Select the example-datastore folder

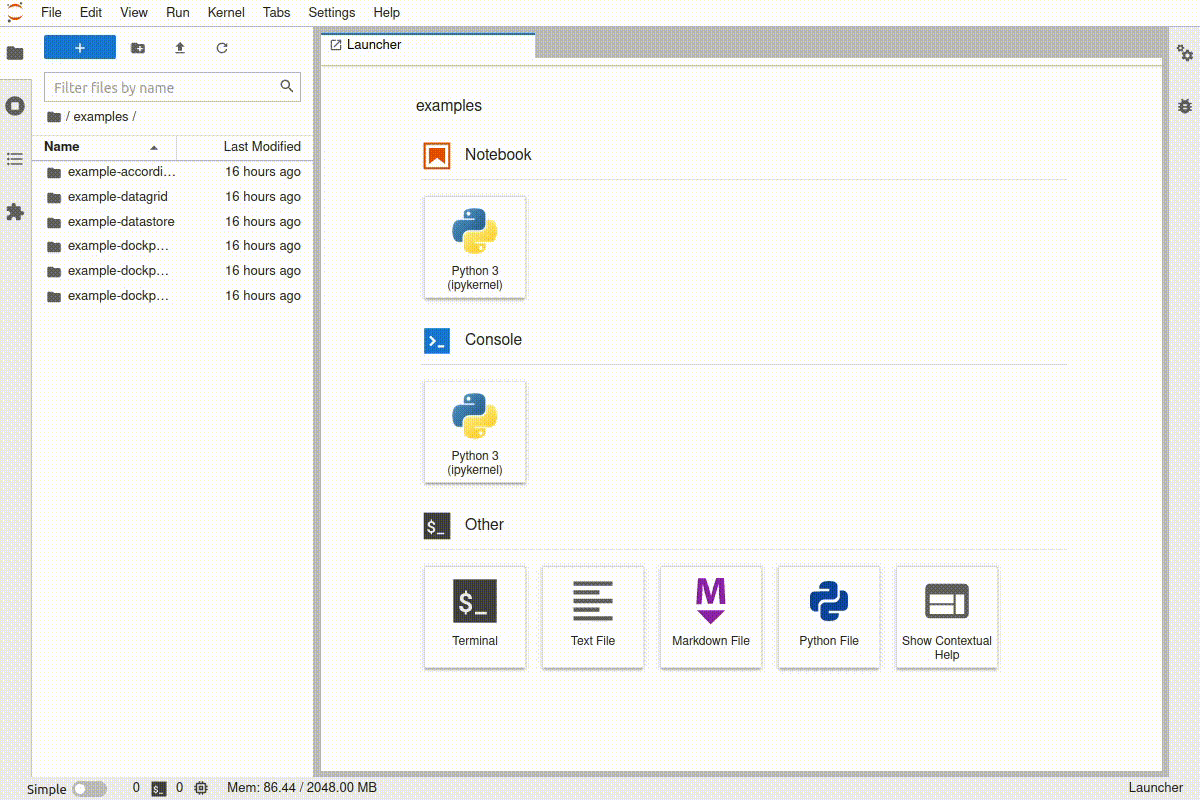click(173, 222)
